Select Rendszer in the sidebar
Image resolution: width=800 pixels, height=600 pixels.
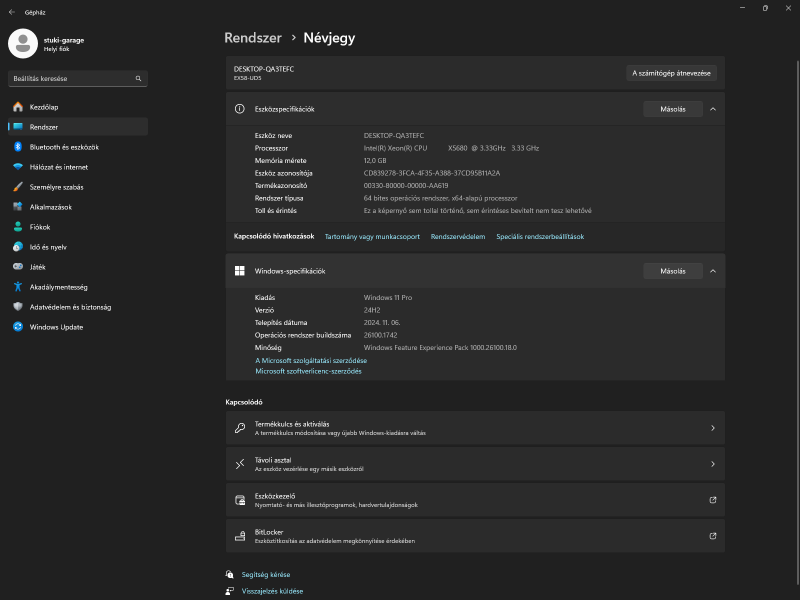(78, 127)
